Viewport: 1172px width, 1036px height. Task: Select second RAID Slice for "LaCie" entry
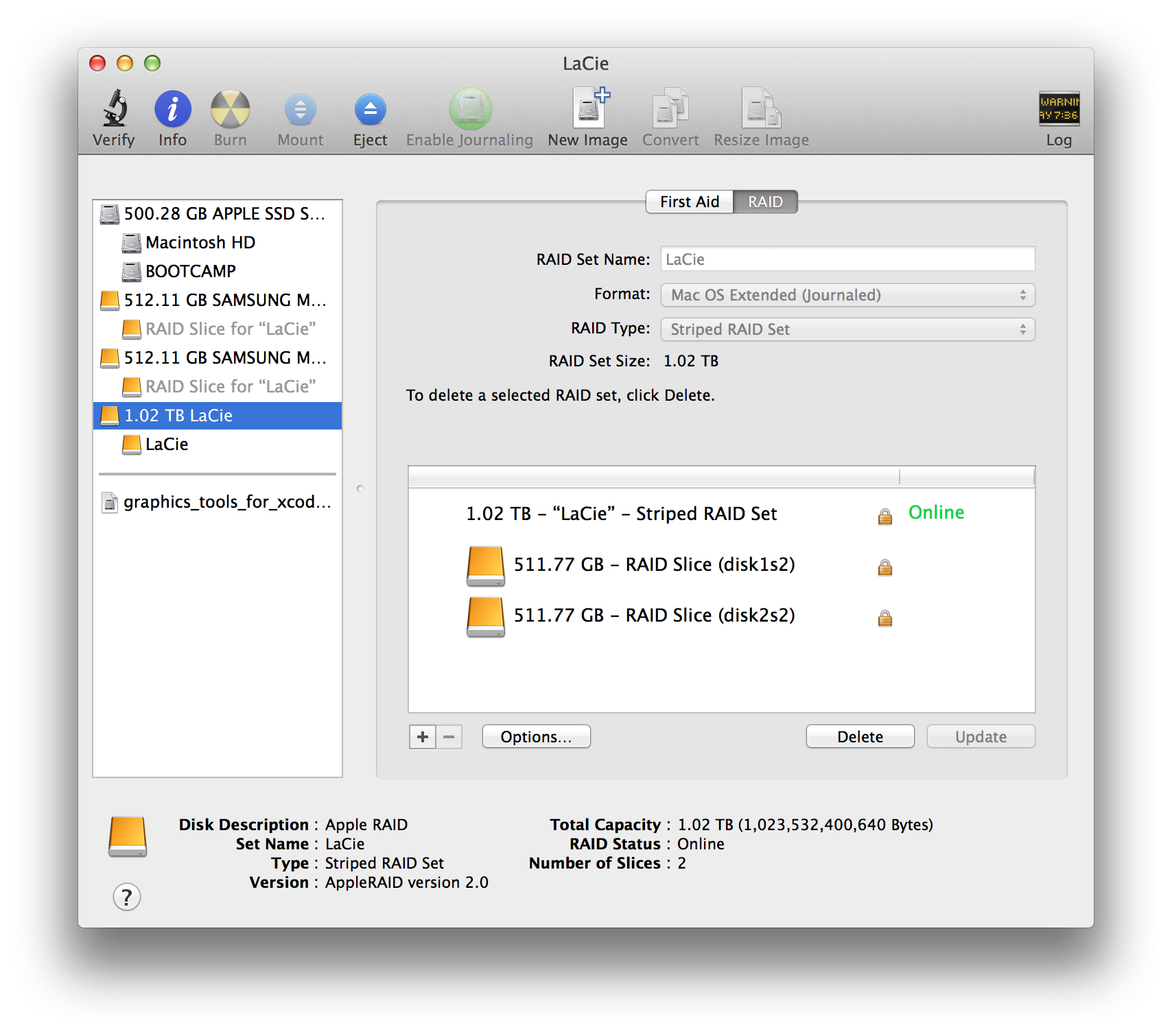click(218, 387)
